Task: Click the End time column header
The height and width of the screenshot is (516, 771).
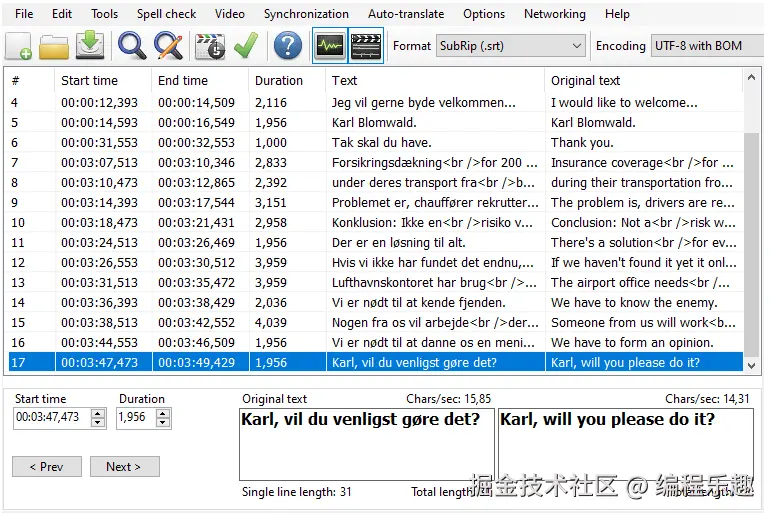Action: 200,81
